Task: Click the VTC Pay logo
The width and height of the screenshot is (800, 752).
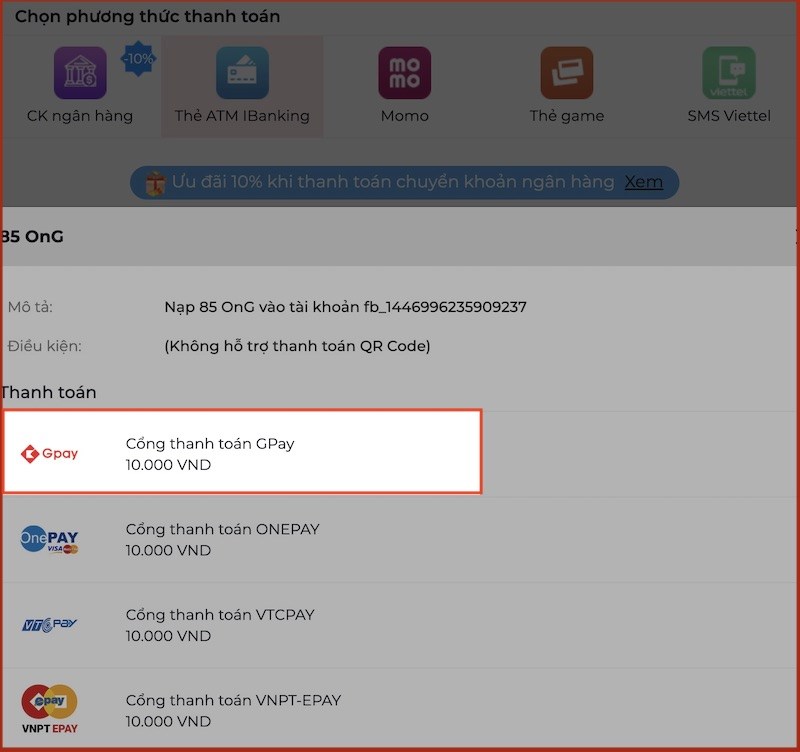Action: 49,625
